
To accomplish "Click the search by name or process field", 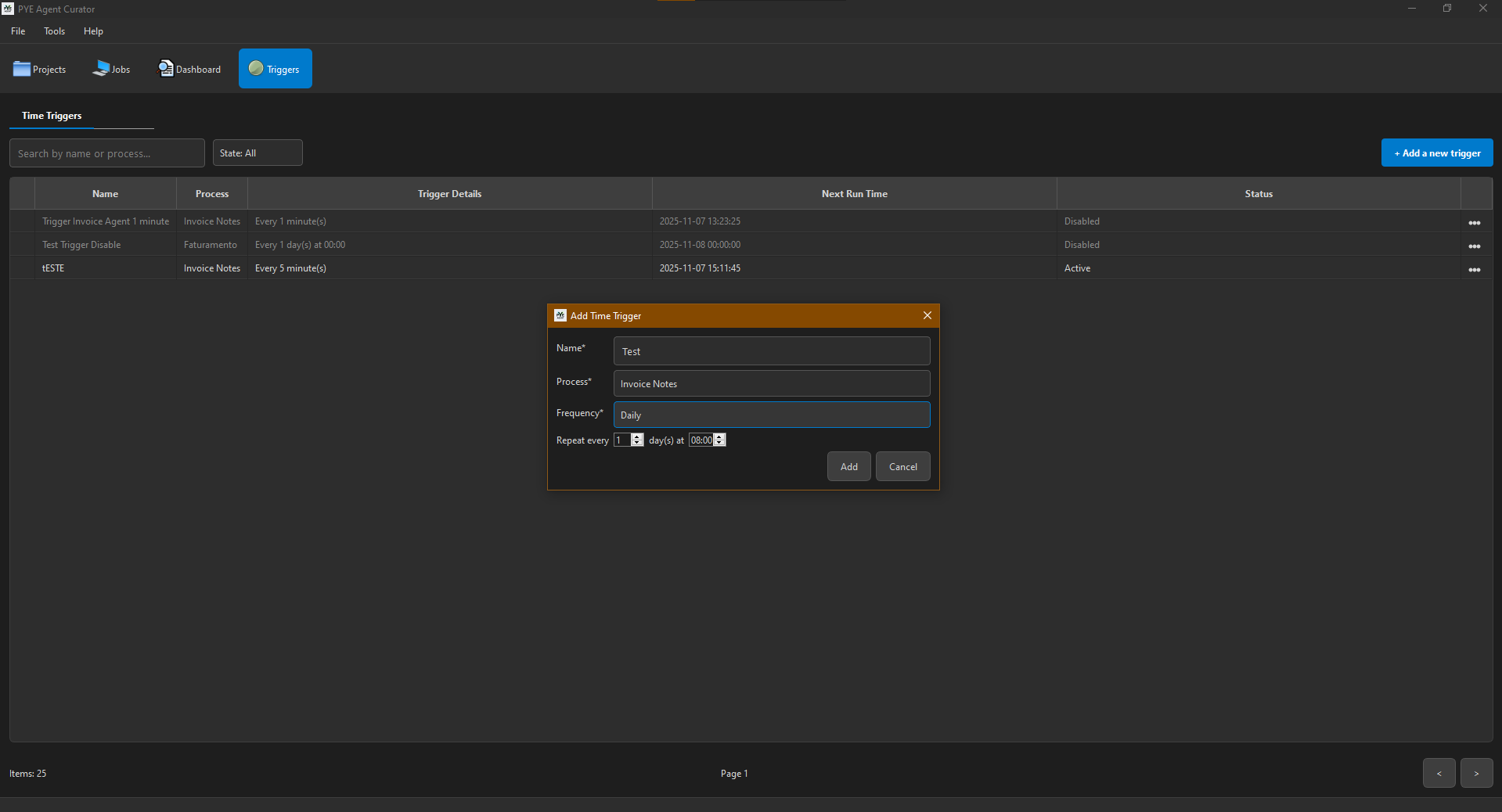I will [106, 153].
